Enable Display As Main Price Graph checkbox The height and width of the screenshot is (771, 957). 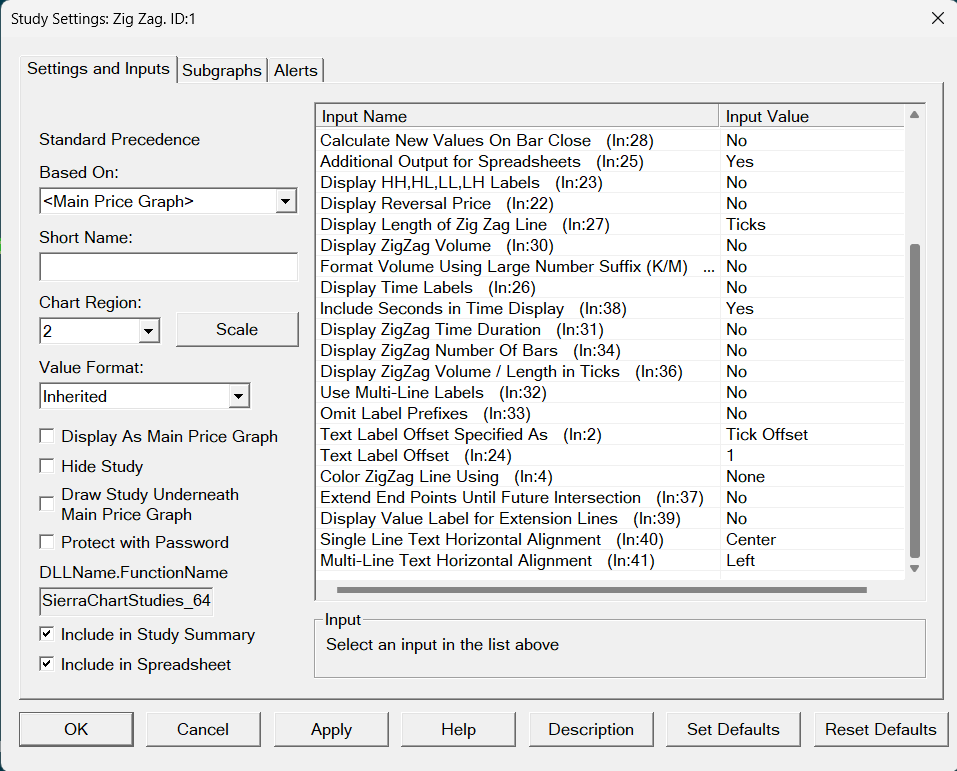[47, 436]
